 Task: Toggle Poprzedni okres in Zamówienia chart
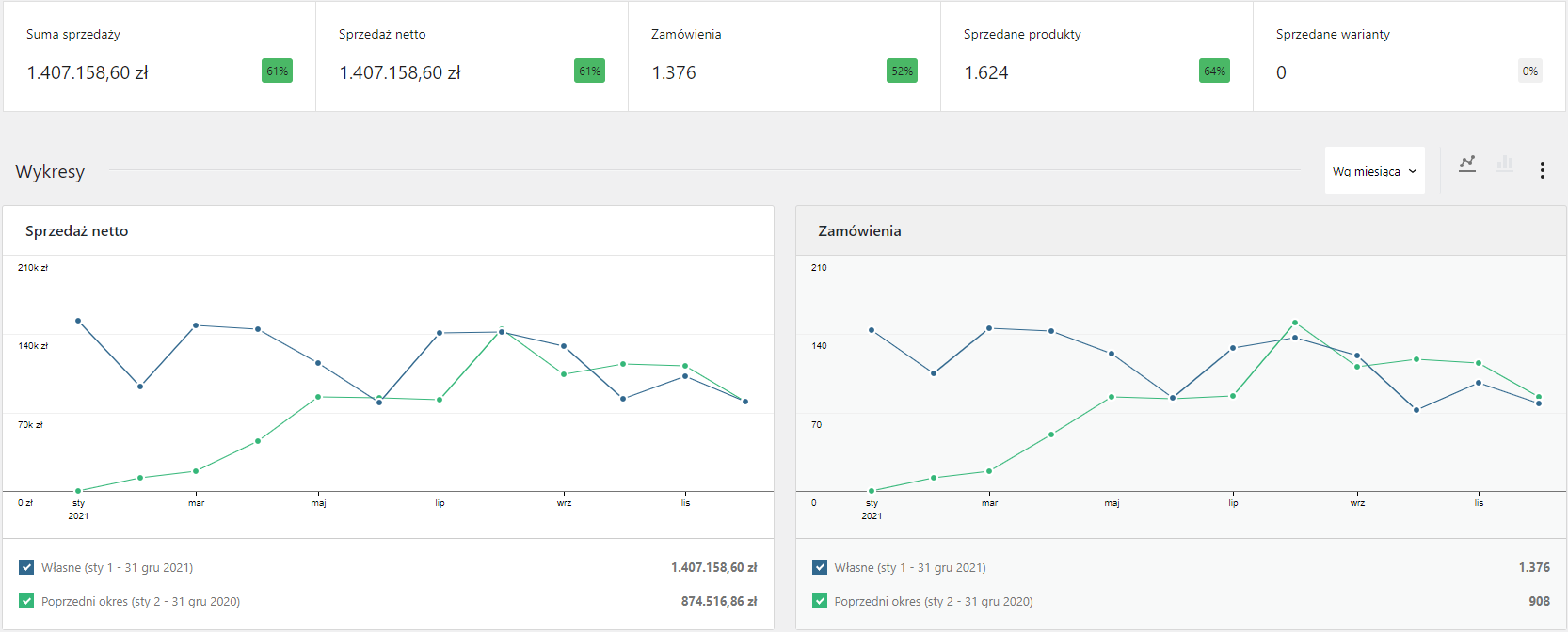coord(820,601)
